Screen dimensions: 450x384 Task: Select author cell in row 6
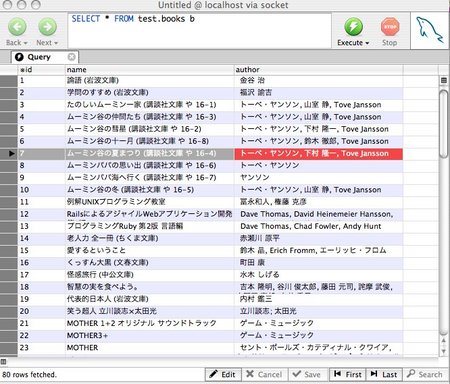319,141
